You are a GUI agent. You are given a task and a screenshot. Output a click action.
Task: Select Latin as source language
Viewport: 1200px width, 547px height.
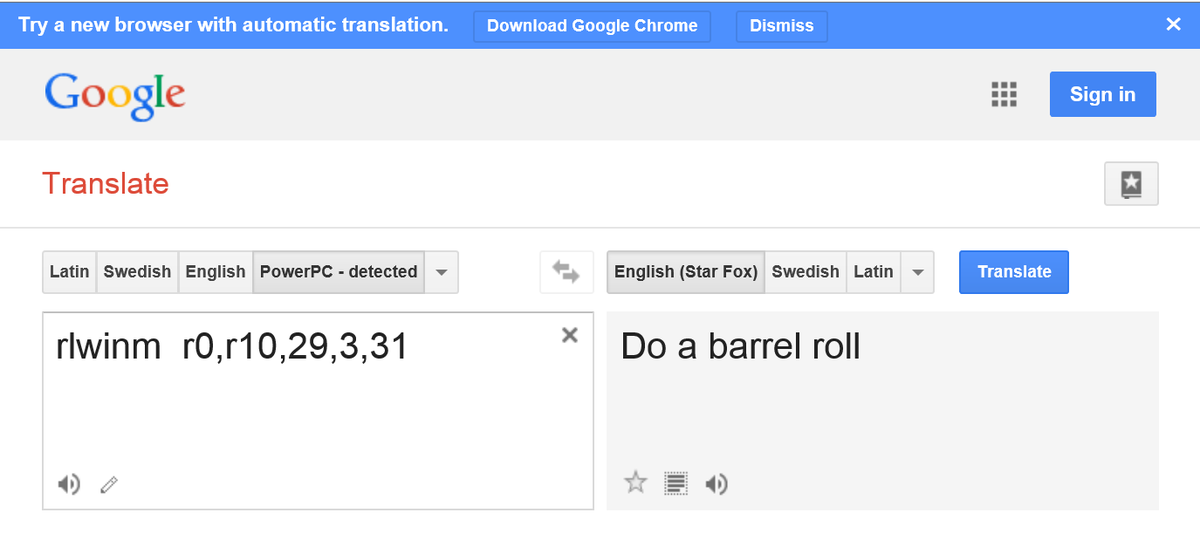(x=69, y=272)
